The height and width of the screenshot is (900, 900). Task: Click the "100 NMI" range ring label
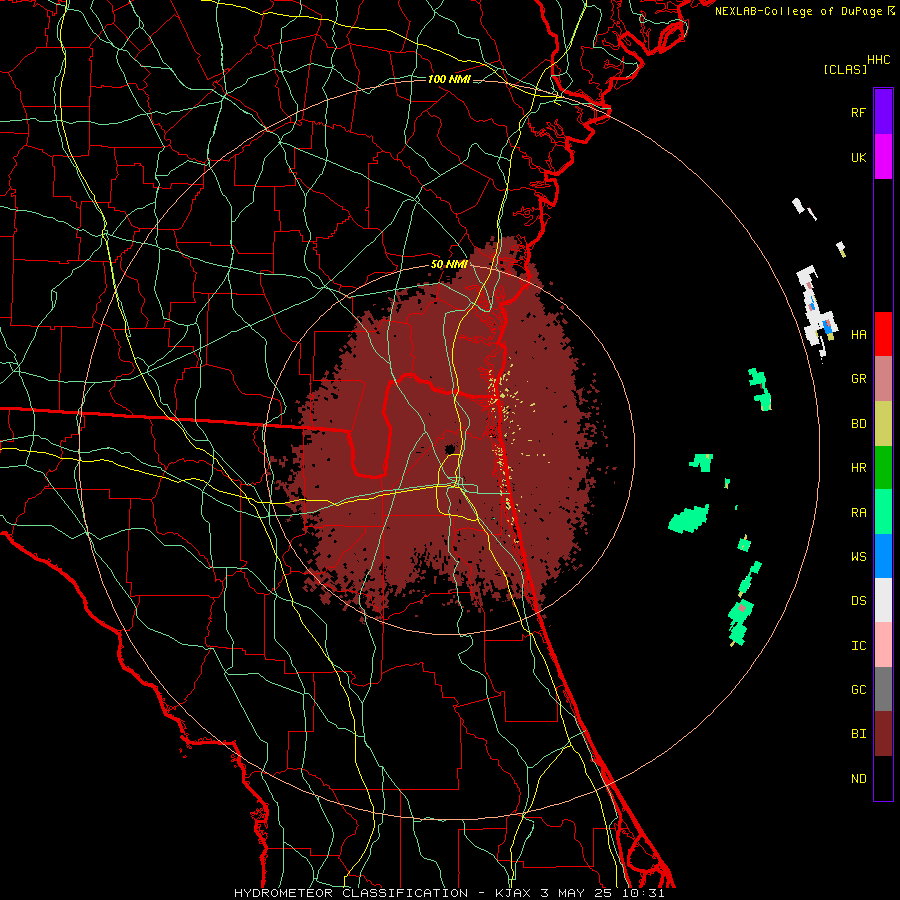[449, 79]
